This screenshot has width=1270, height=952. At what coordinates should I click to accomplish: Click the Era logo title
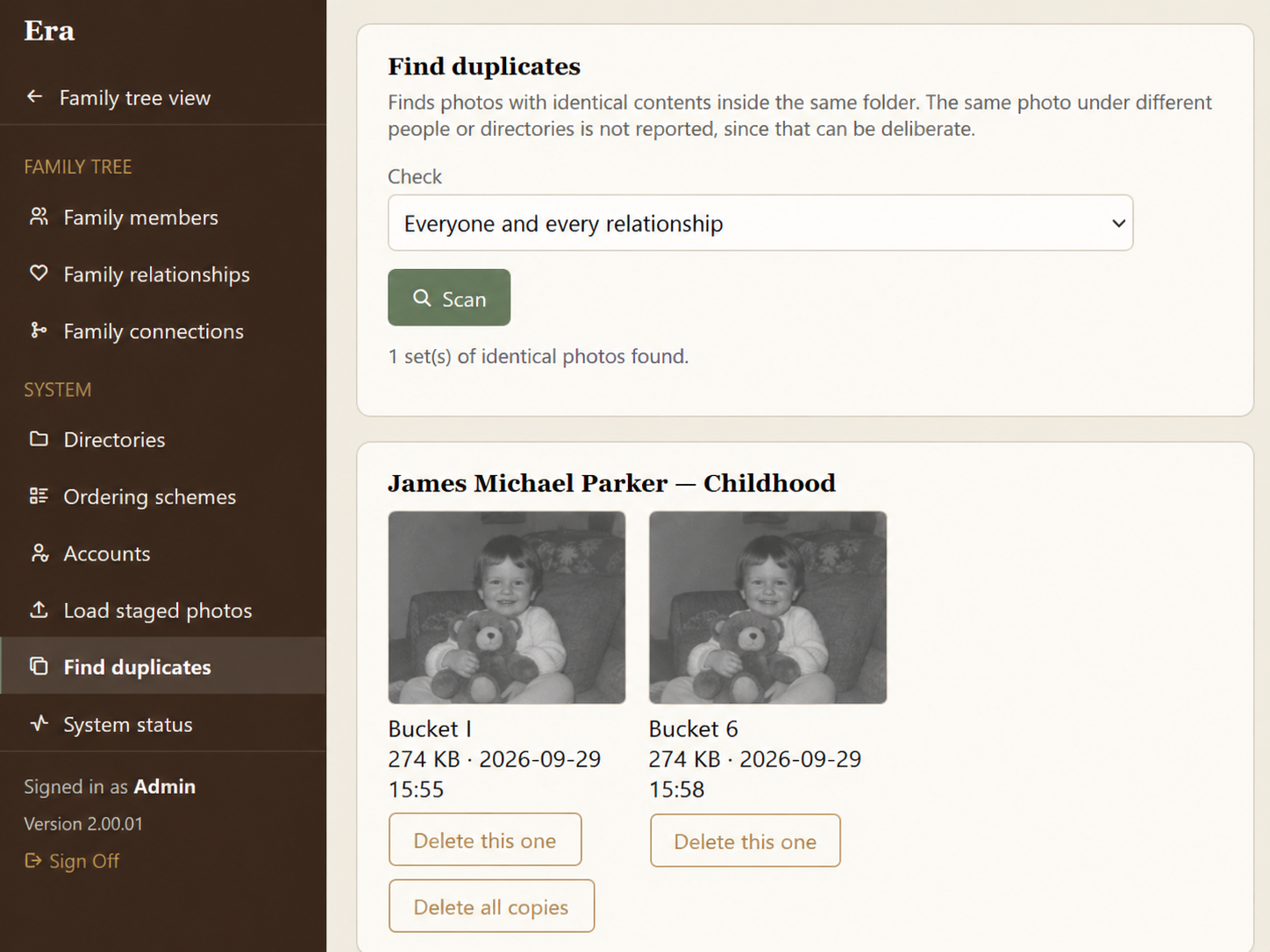click(x=49, y=31)
